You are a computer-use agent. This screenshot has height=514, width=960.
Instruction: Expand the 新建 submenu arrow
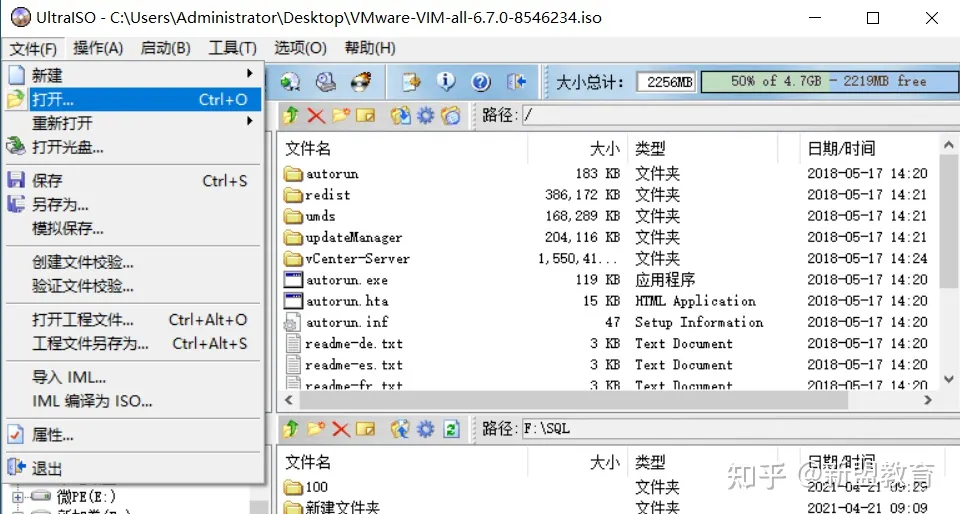pyautogui.click(x=249, y=75)
